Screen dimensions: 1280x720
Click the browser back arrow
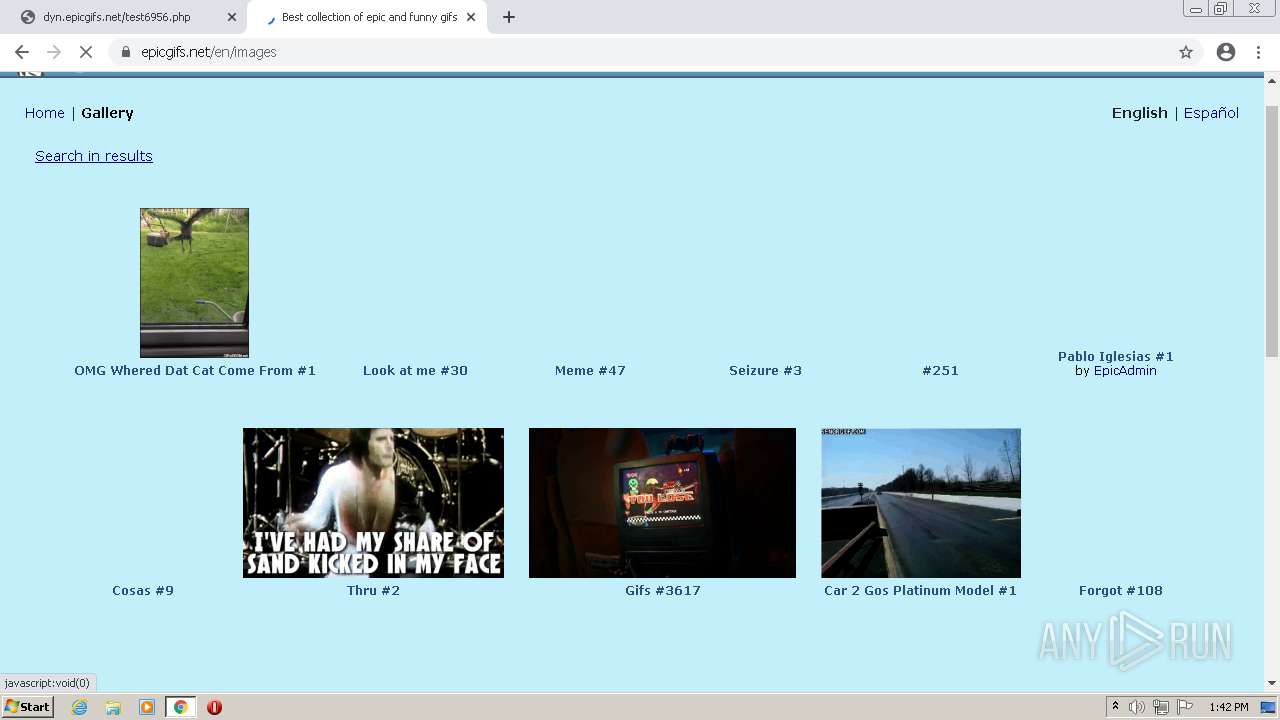pos(22,52)
